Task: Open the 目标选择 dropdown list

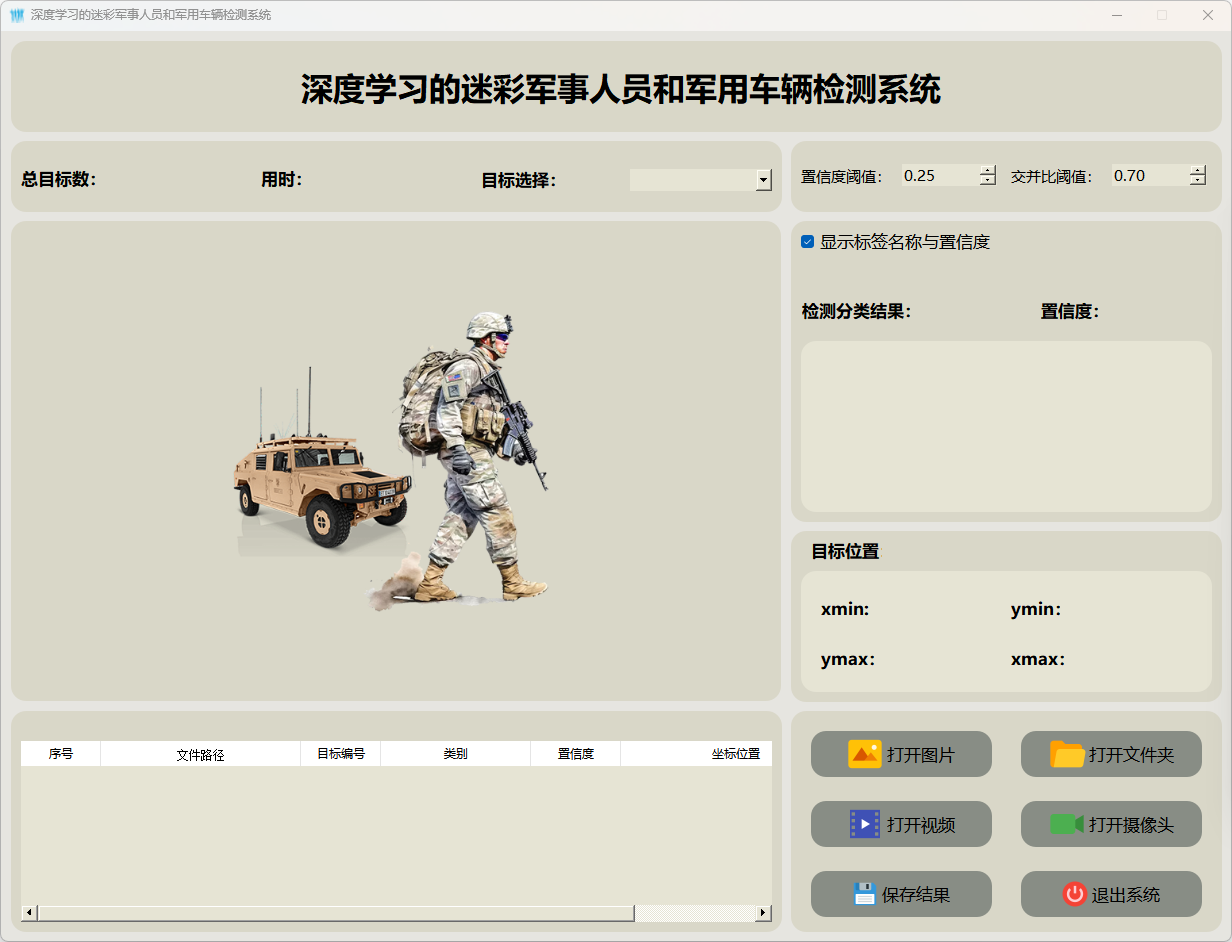Action: point(764,180)
